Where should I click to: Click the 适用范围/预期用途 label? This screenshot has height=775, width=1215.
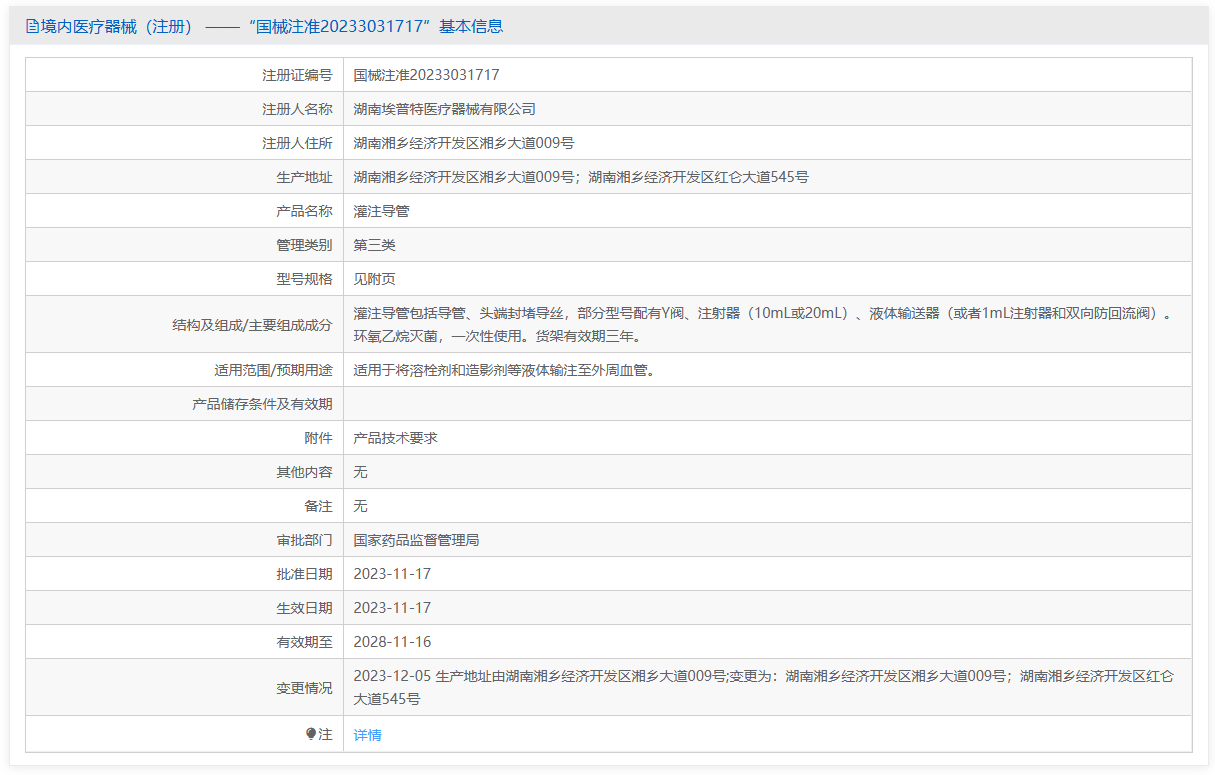pyautogui.click(x=273, y=370)
